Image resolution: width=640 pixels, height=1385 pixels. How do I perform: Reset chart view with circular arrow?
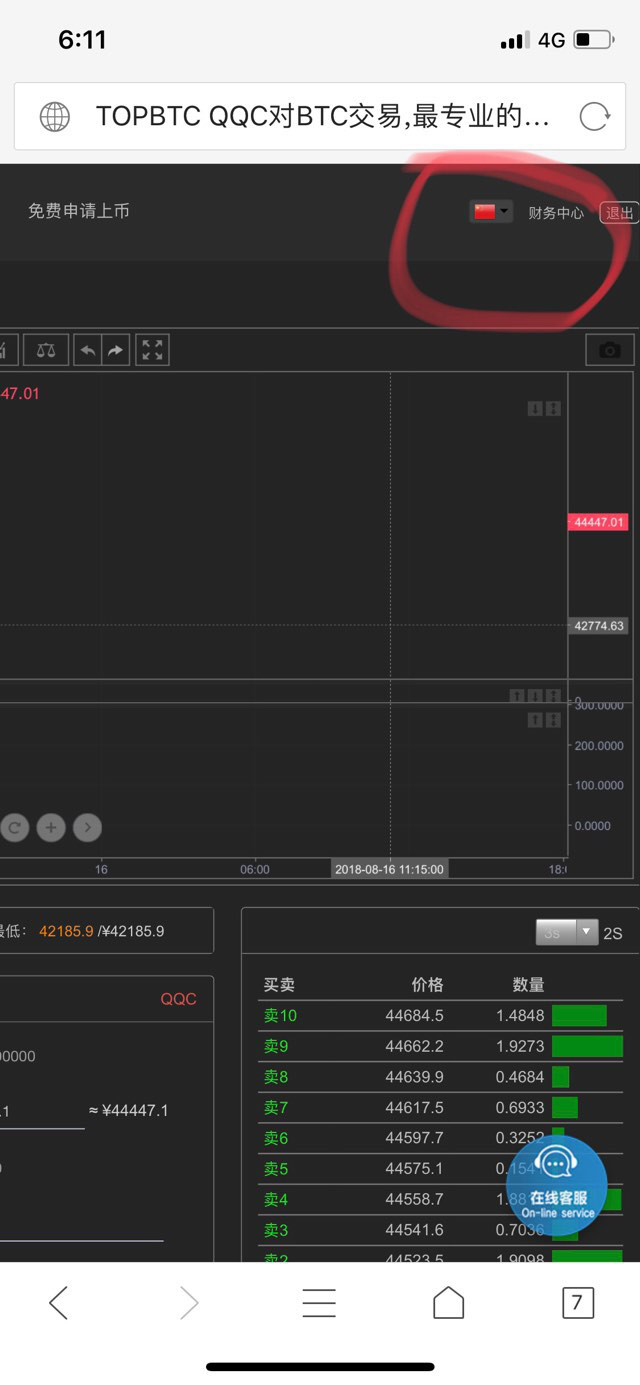coord(14,827)
